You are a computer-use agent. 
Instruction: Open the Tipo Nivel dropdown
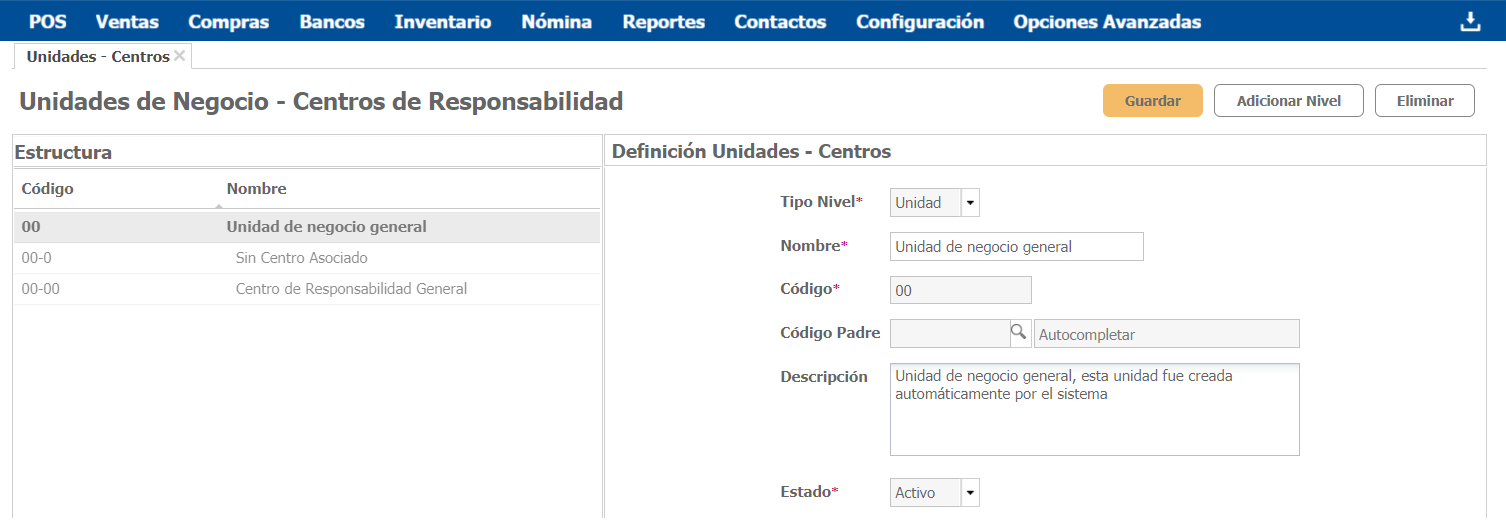969,203
